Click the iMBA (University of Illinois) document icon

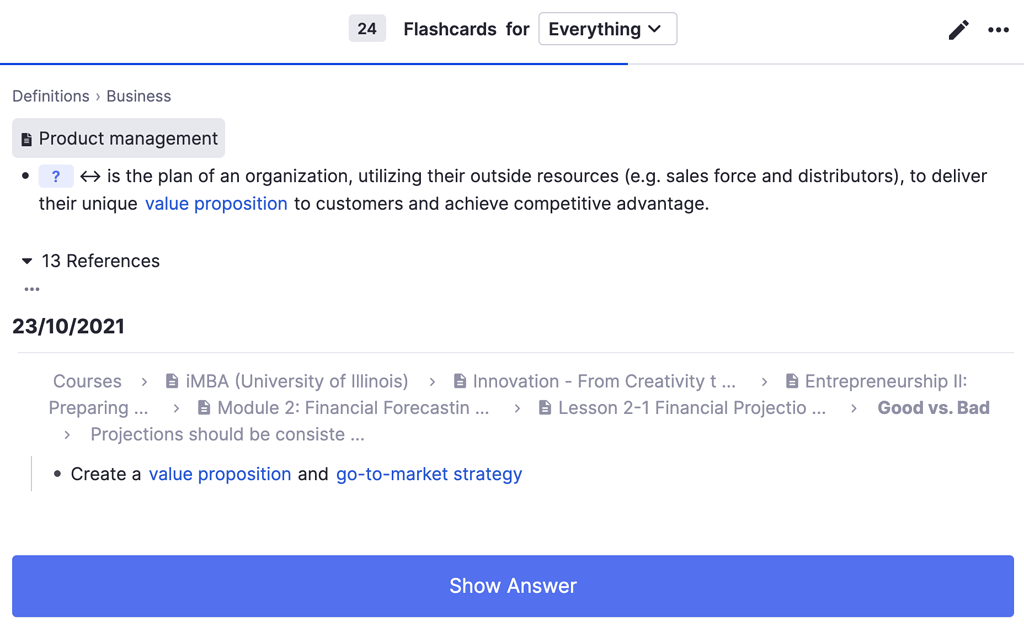(x=170, y=380)
